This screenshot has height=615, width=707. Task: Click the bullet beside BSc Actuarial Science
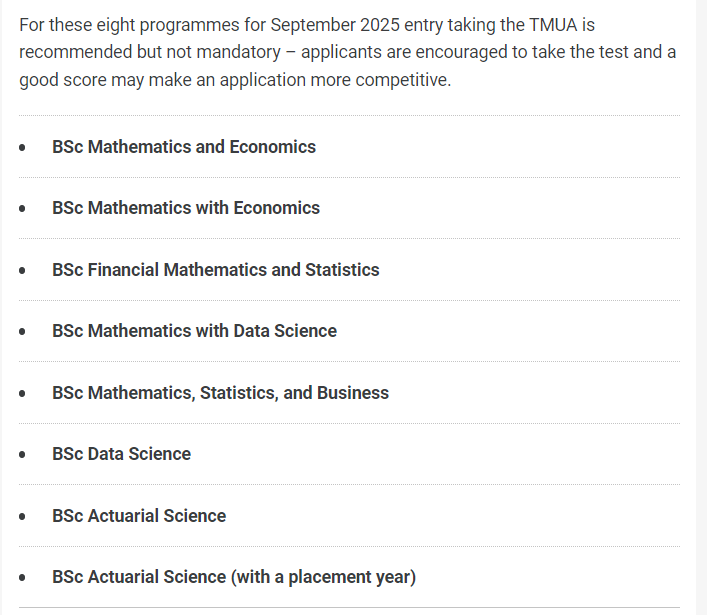pyautogui.click(x=22, y=516)
